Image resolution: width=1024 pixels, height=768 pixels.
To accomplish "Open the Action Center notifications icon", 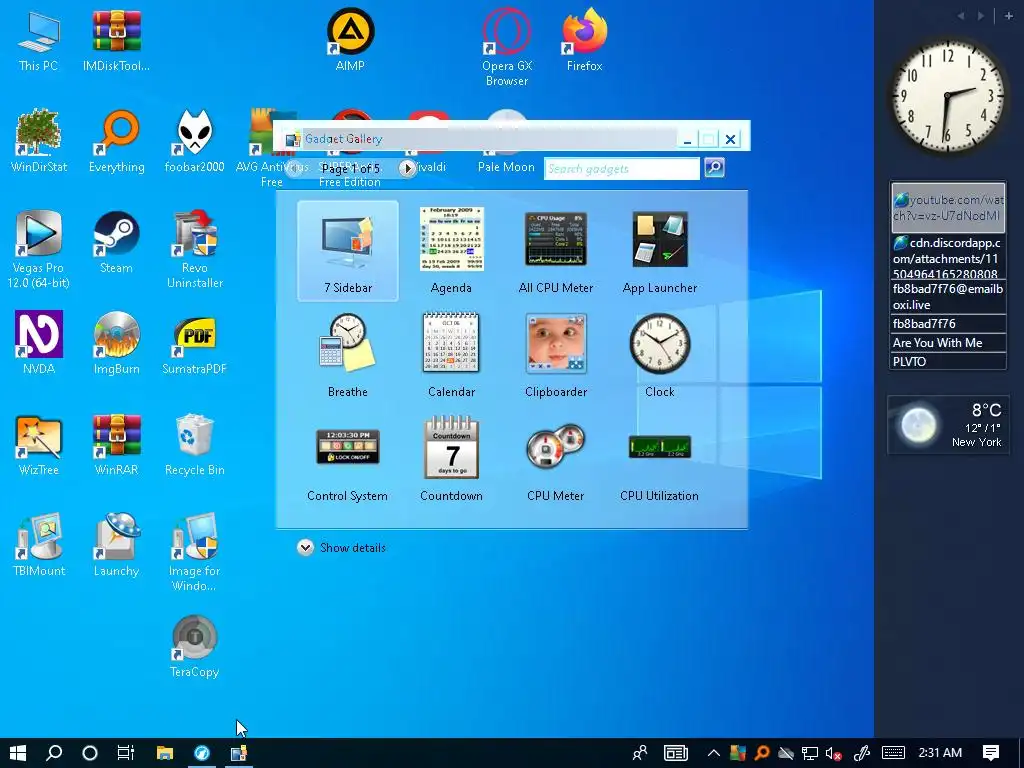I will click(991, 753).
